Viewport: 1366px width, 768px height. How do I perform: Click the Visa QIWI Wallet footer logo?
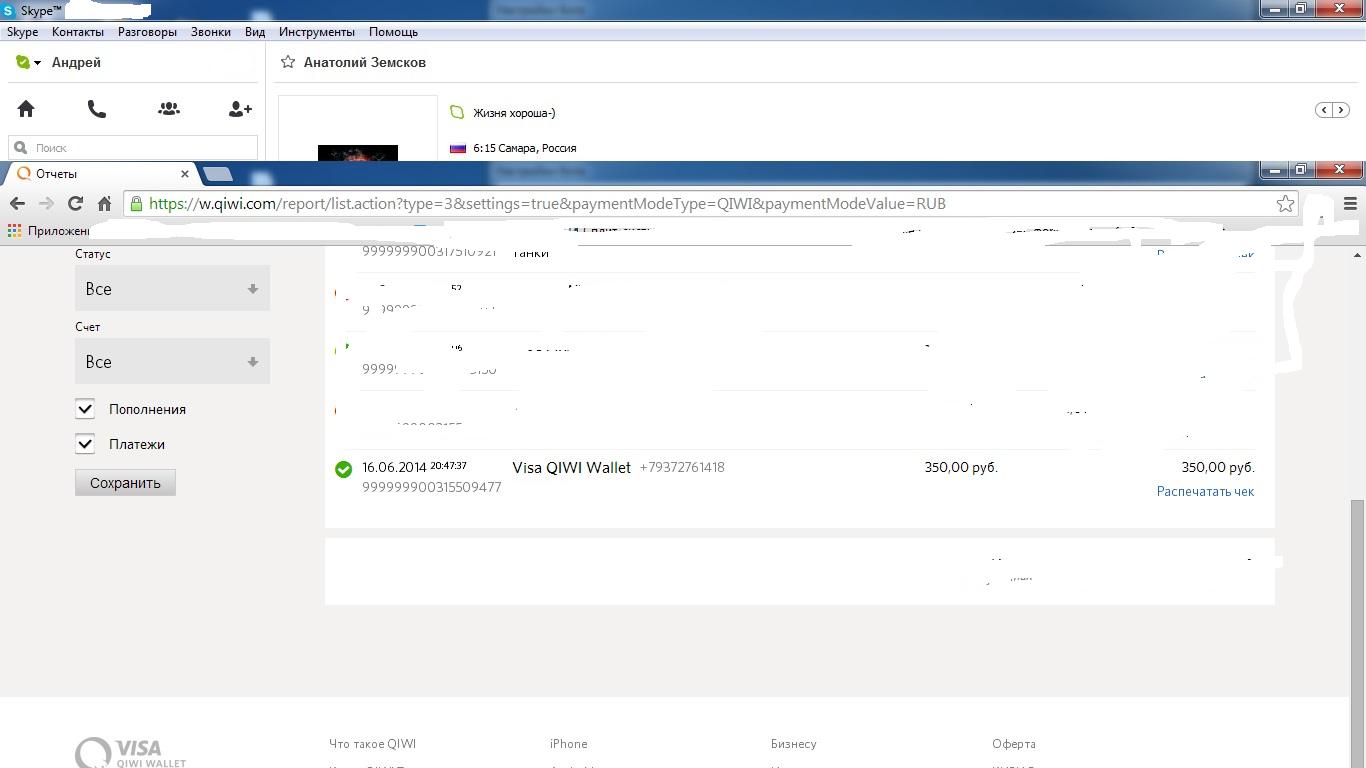(x=131, y=752)
